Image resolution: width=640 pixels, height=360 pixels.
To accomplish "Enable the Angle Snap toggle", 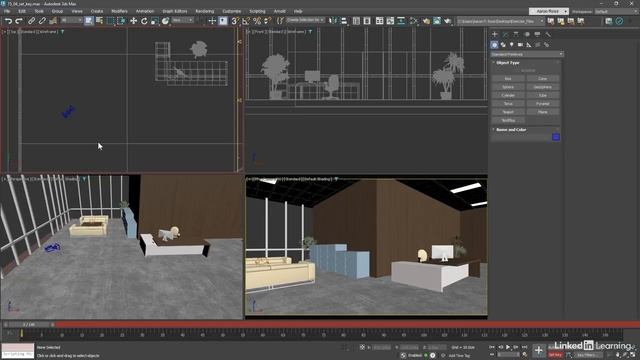I will point(246,20).
